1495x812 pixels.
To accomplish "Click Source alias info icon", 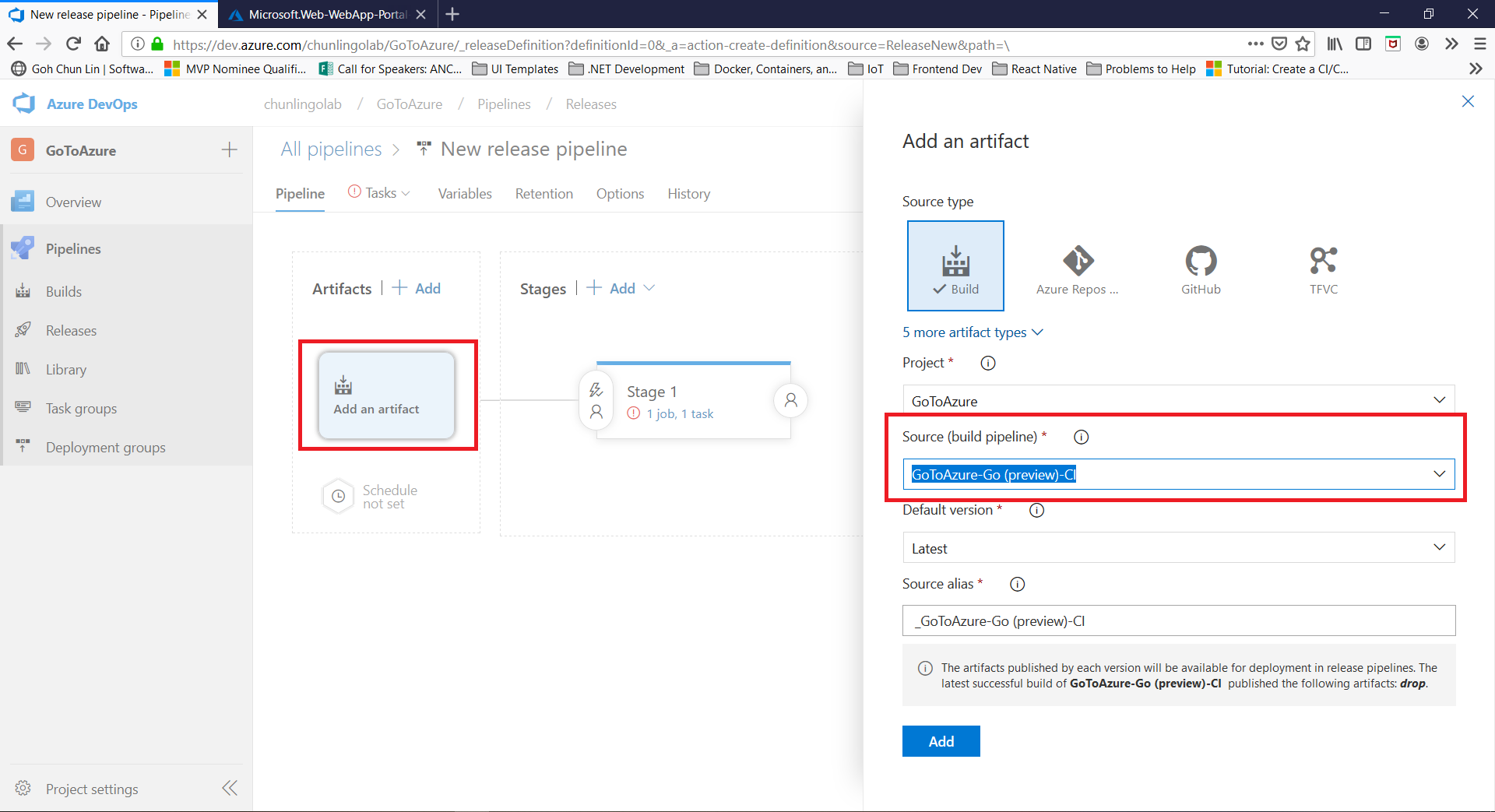I will [x=1017, y=584].
